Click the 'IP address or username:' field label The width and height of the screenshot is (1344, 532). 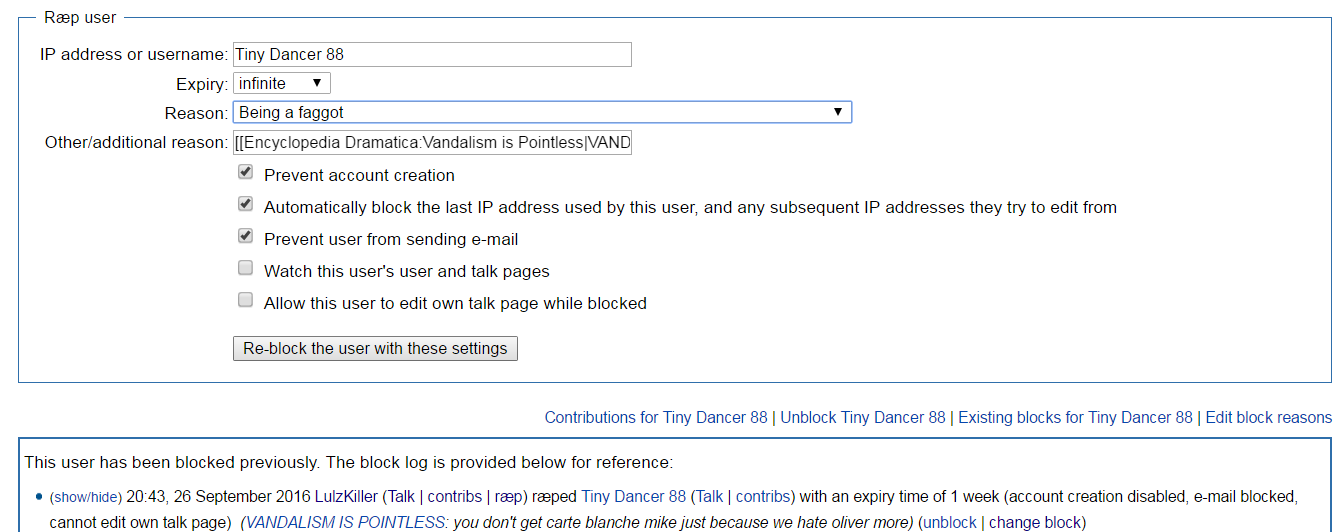pyautogui.click(x=134, y=54)
